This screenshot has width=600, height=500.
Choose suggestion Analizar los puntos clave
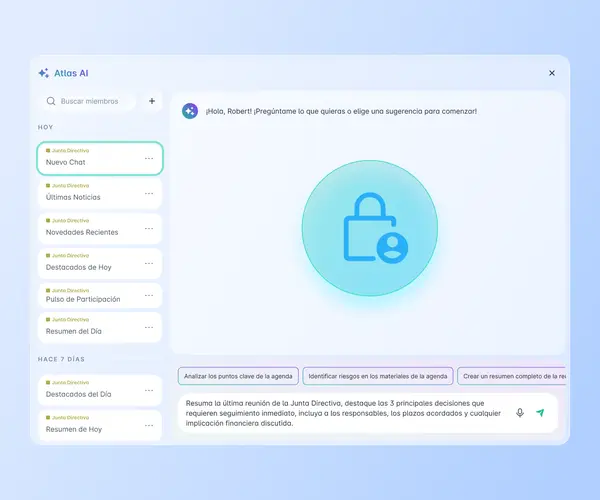click(x=238, y=376)
